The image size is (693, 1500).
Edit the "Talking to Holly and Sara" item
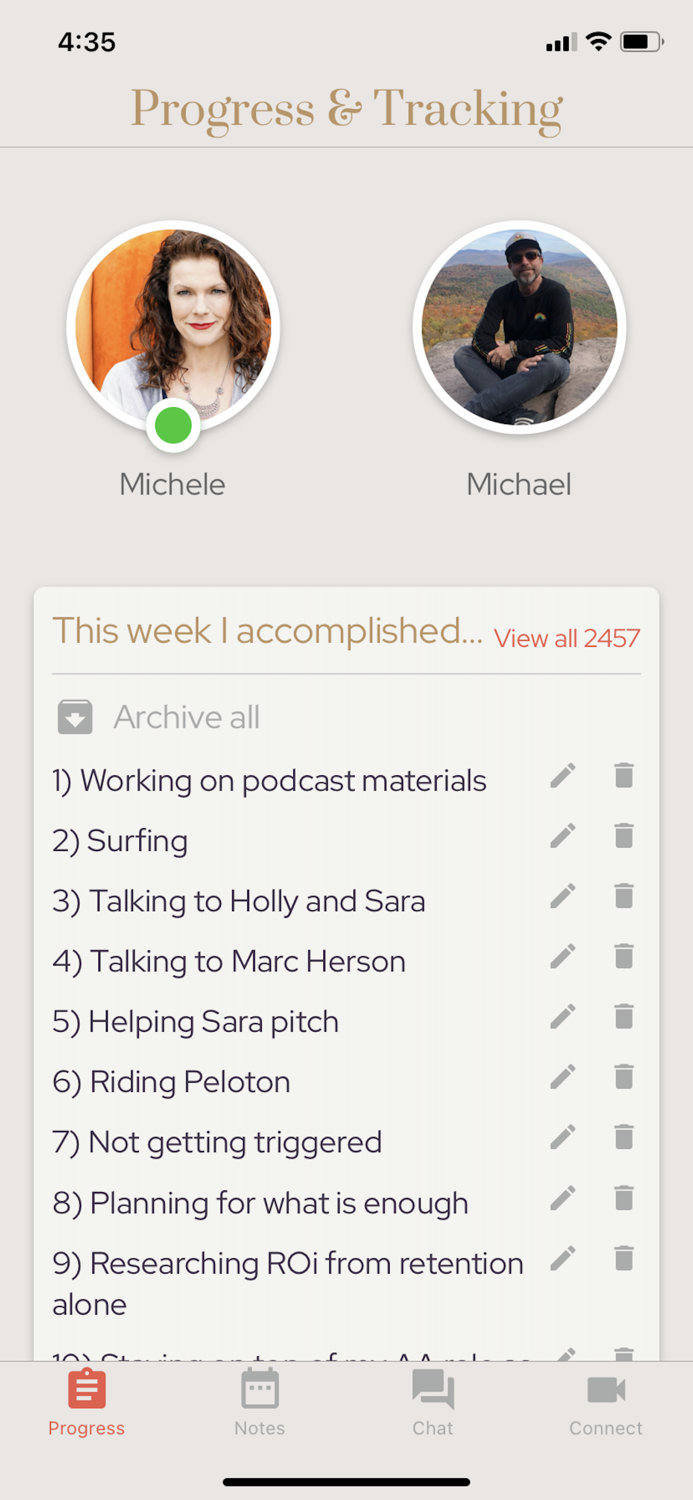tap(563, 896)
